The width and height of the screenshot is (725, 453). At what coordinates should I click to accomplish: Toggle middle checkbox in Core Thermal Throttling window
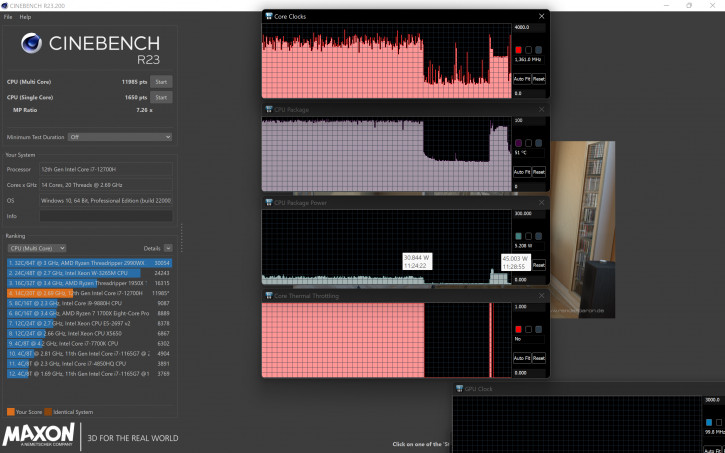528,329
